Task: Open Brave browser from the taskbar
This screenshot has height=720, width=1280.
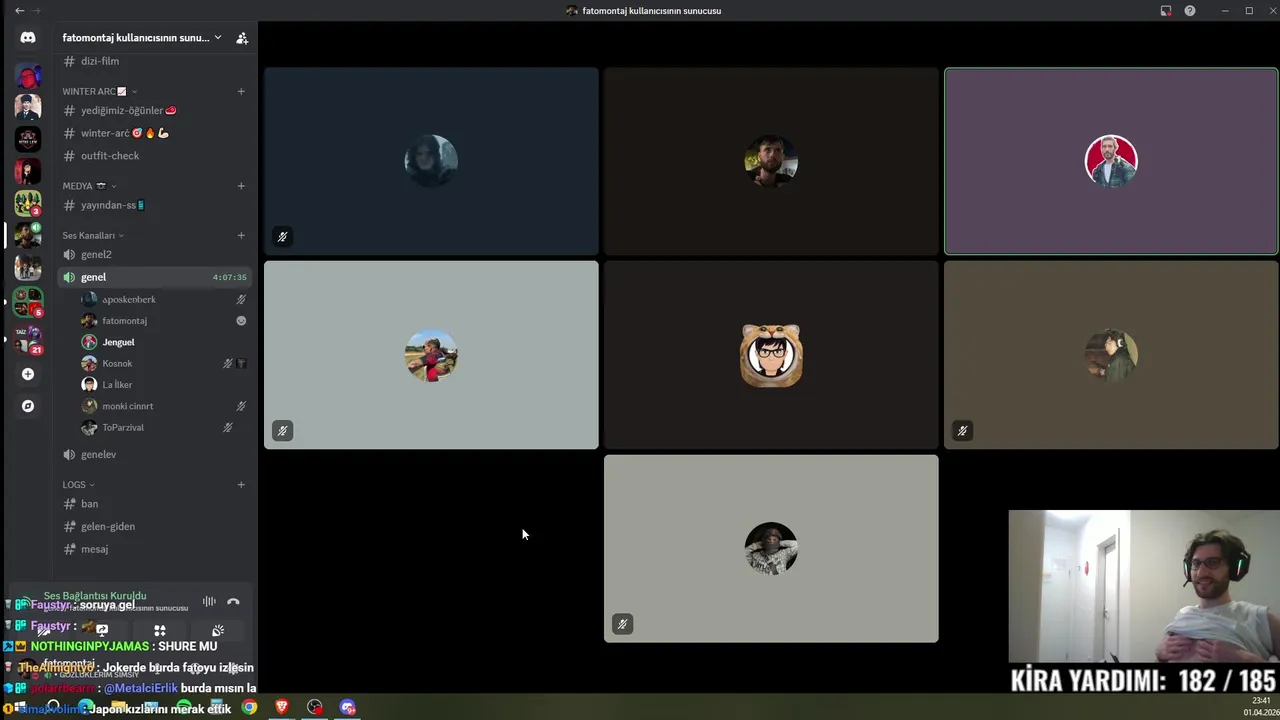Action: [282, 707]
